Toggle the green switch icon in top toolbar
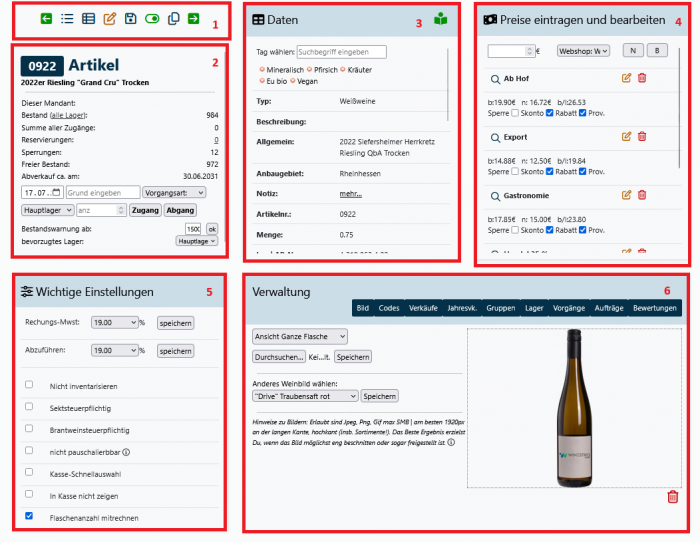700x542 pixels. pyautogui.click(x=152, y=19)
